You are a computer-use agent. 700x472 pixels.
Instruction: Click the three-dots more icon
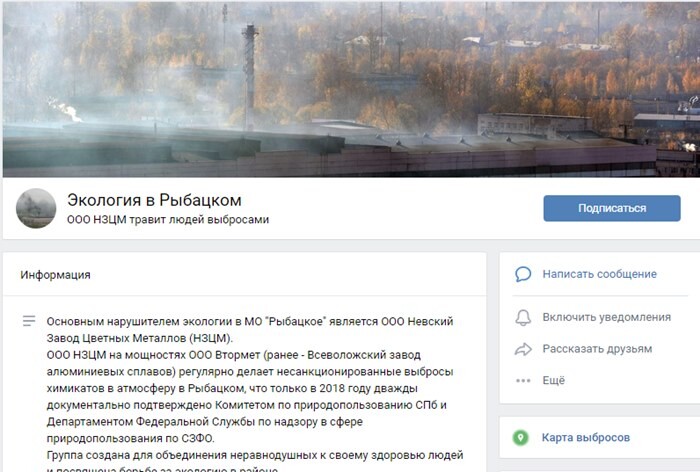click(x=523, y=380)
